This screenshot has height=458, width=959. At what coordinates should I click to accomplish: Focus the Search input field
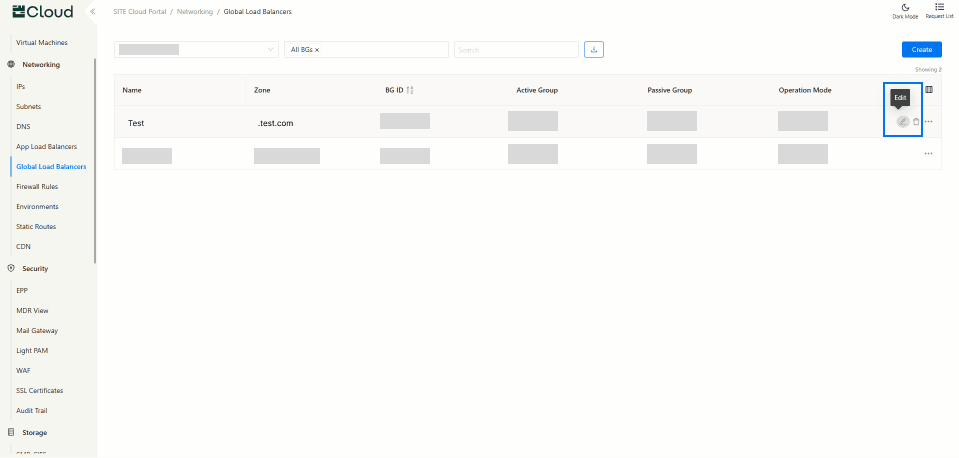[x=515, y=49]
